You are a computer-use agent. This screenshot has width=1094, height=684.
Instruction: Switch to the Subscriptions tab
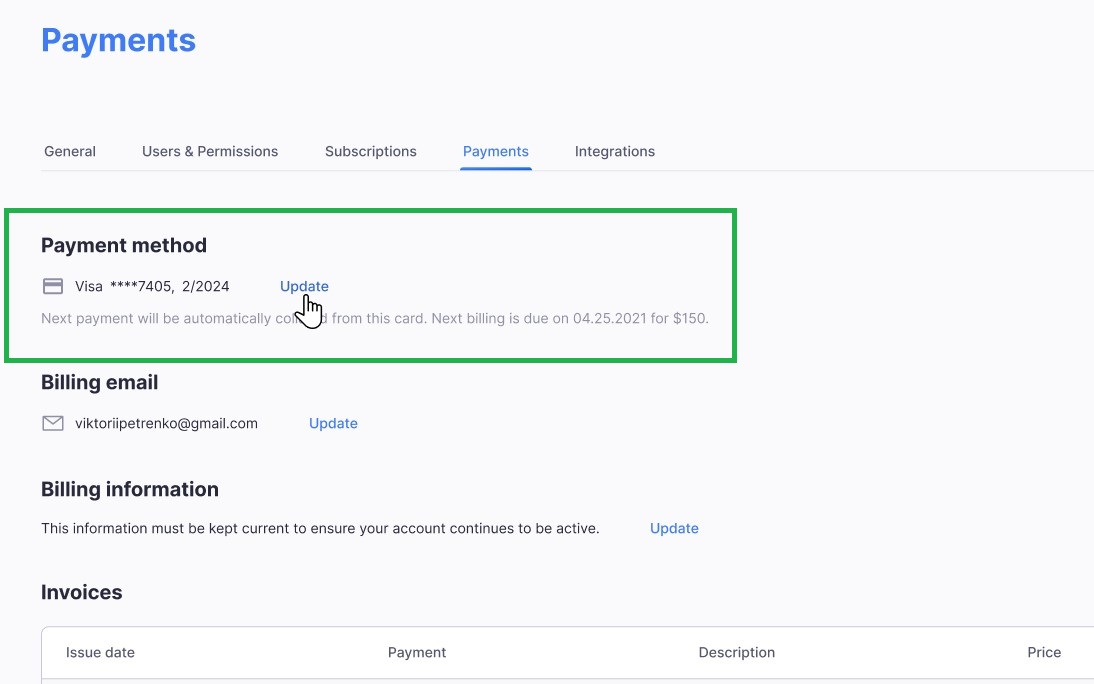click(x=370, y=151)
